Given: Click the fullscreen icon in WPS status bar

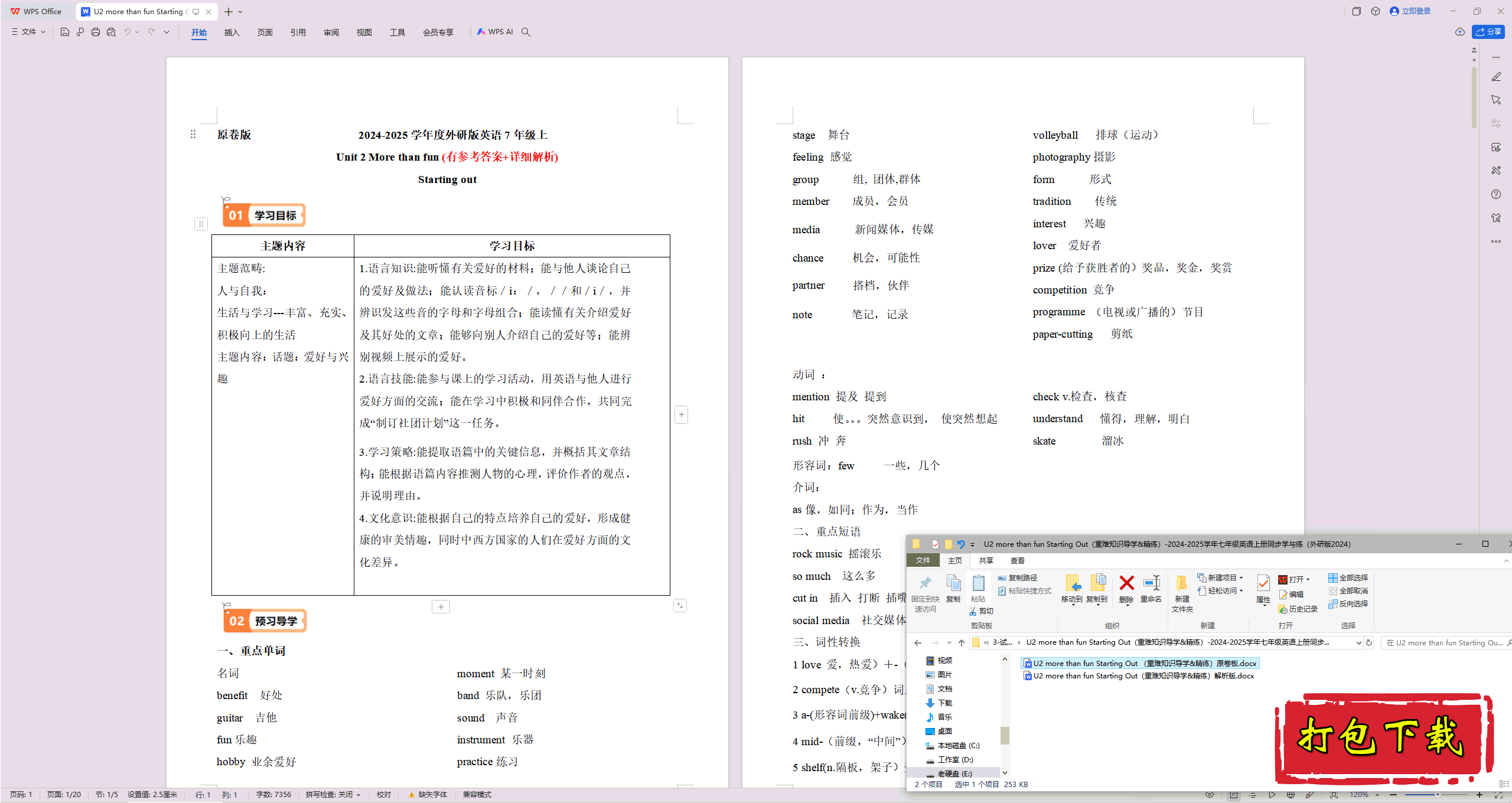Looking at the screenshot, I should 1499,795.
